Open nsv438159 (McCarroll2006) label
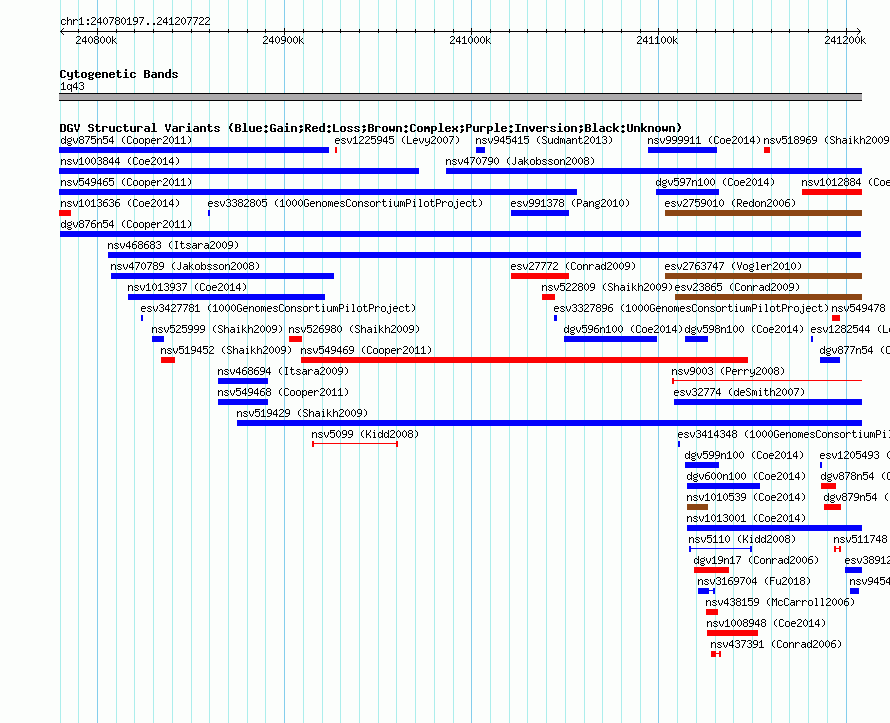Viewport: 890px width, 723px height. click(780, 602)
